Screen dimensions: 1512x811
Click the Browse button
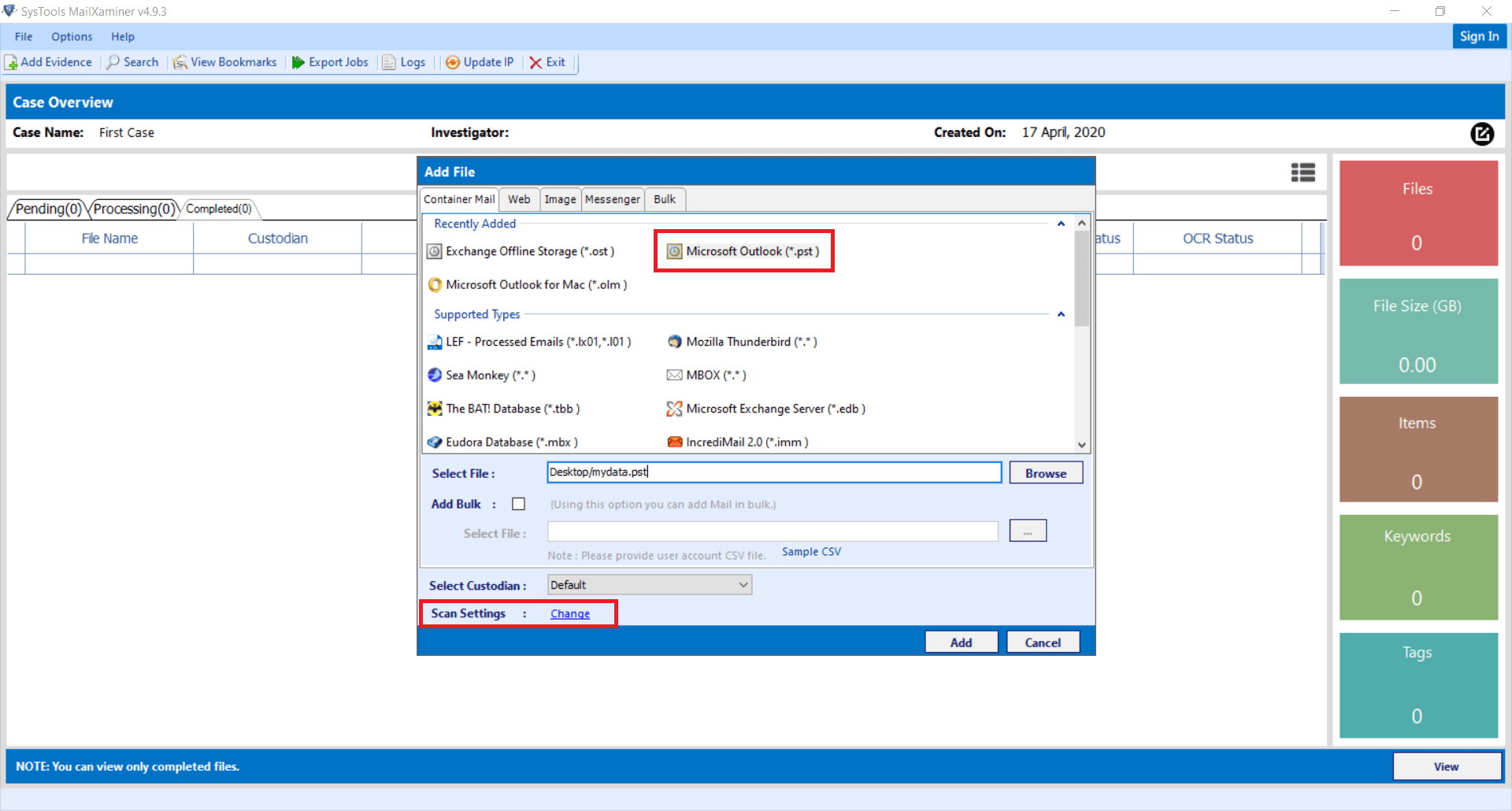tap(1046, 473)
